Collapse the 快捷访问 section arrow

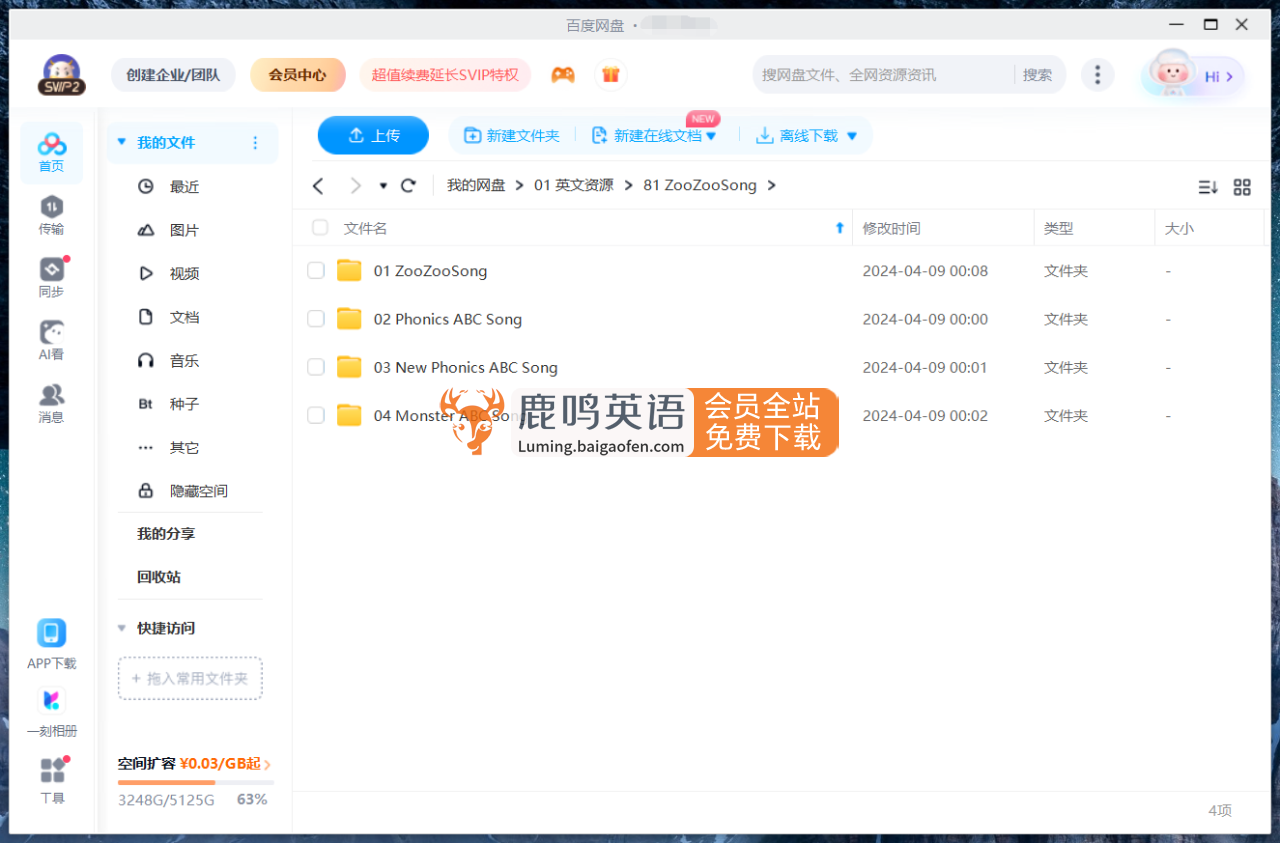(122, 629)
